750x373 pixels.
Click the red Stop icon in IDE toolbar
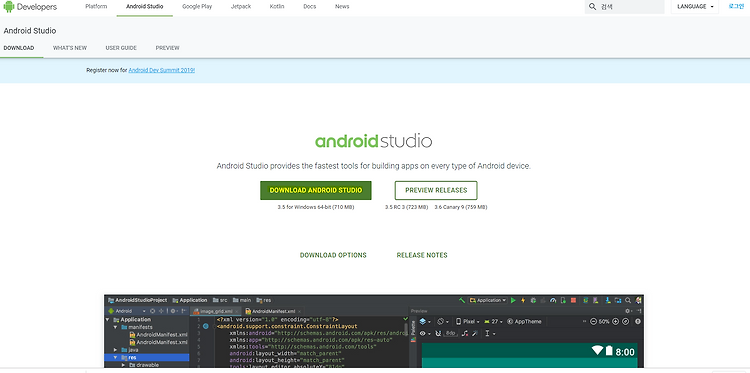click(x=573, y=300)
